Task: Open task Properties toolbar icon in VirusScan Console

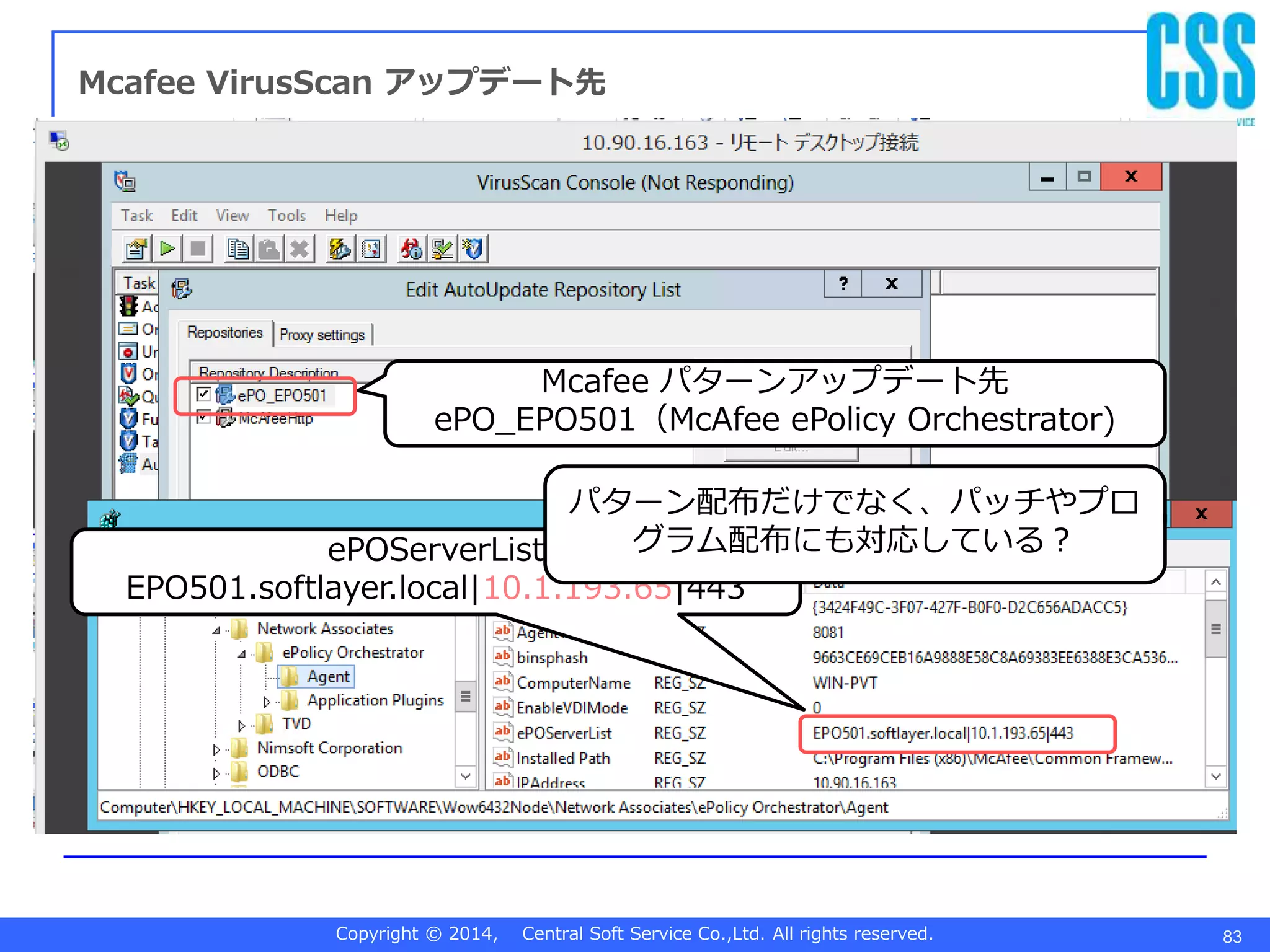Action: click(136, 249)
